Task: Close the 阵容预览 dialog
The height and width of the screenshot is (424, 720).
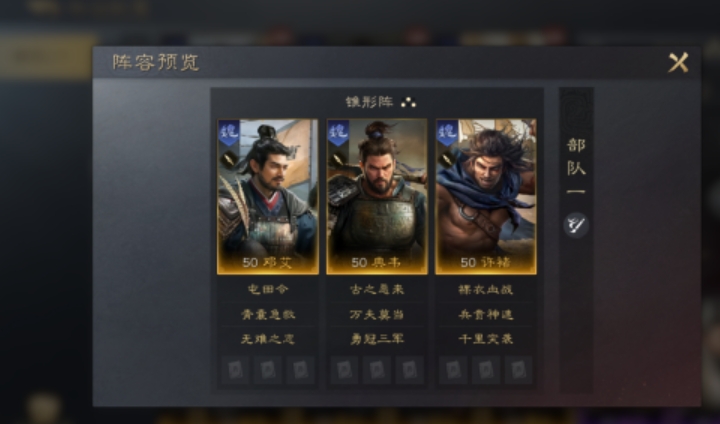Action: click(678, 62)
